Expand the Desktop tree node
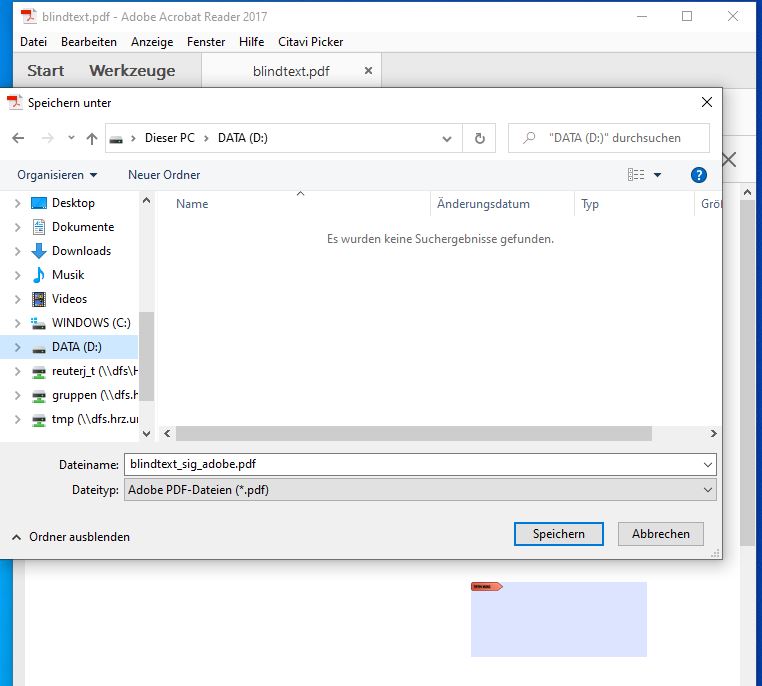The width and height of the screenshot is (762, 686). pyautogui.click(x=17, y=203)
